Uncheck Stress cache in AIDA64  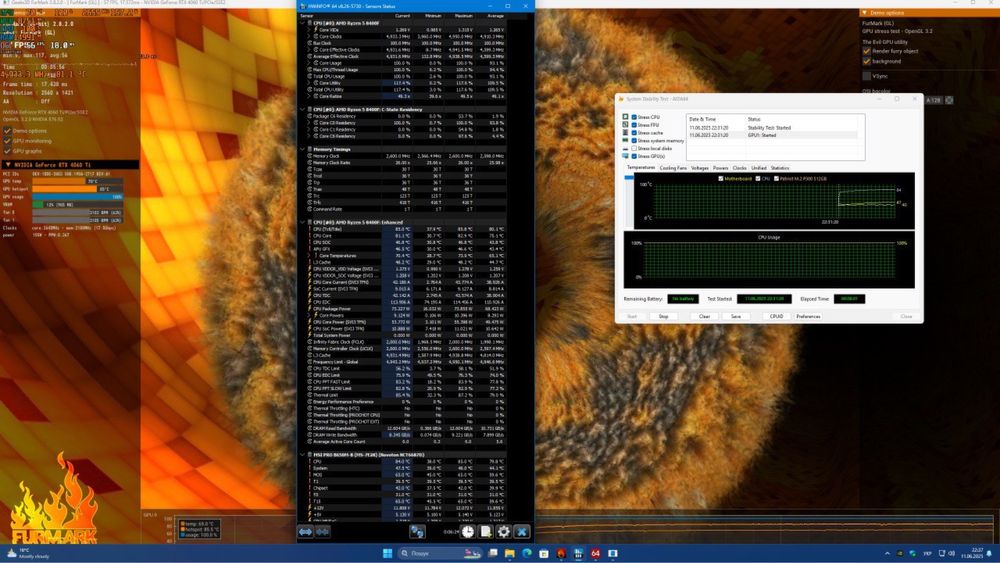[634, 133]
